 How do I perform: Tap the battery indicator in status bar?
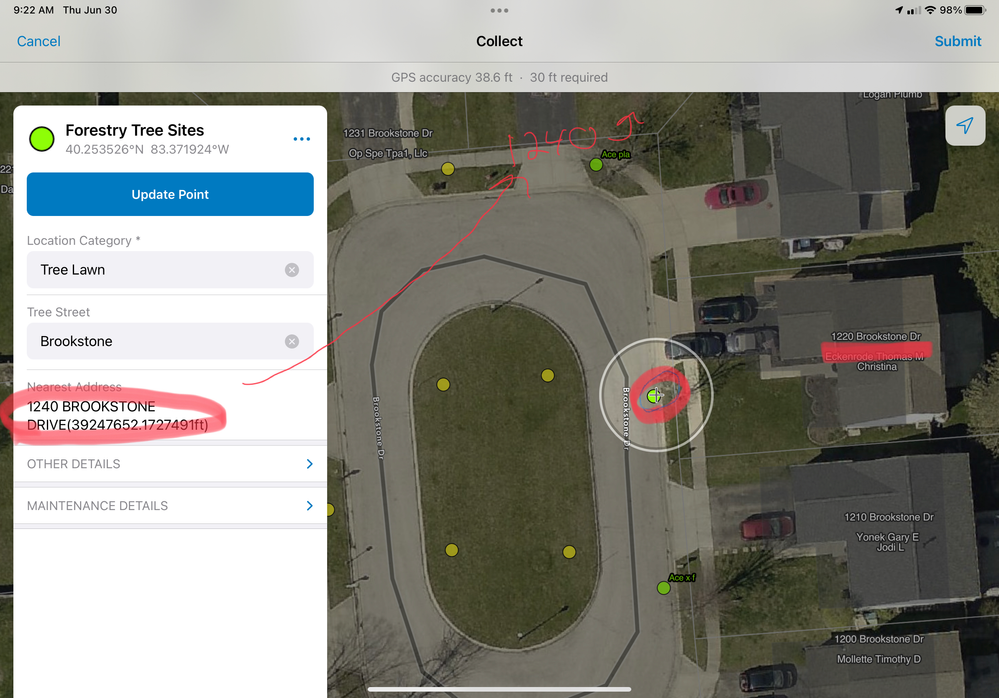(975, 10)
